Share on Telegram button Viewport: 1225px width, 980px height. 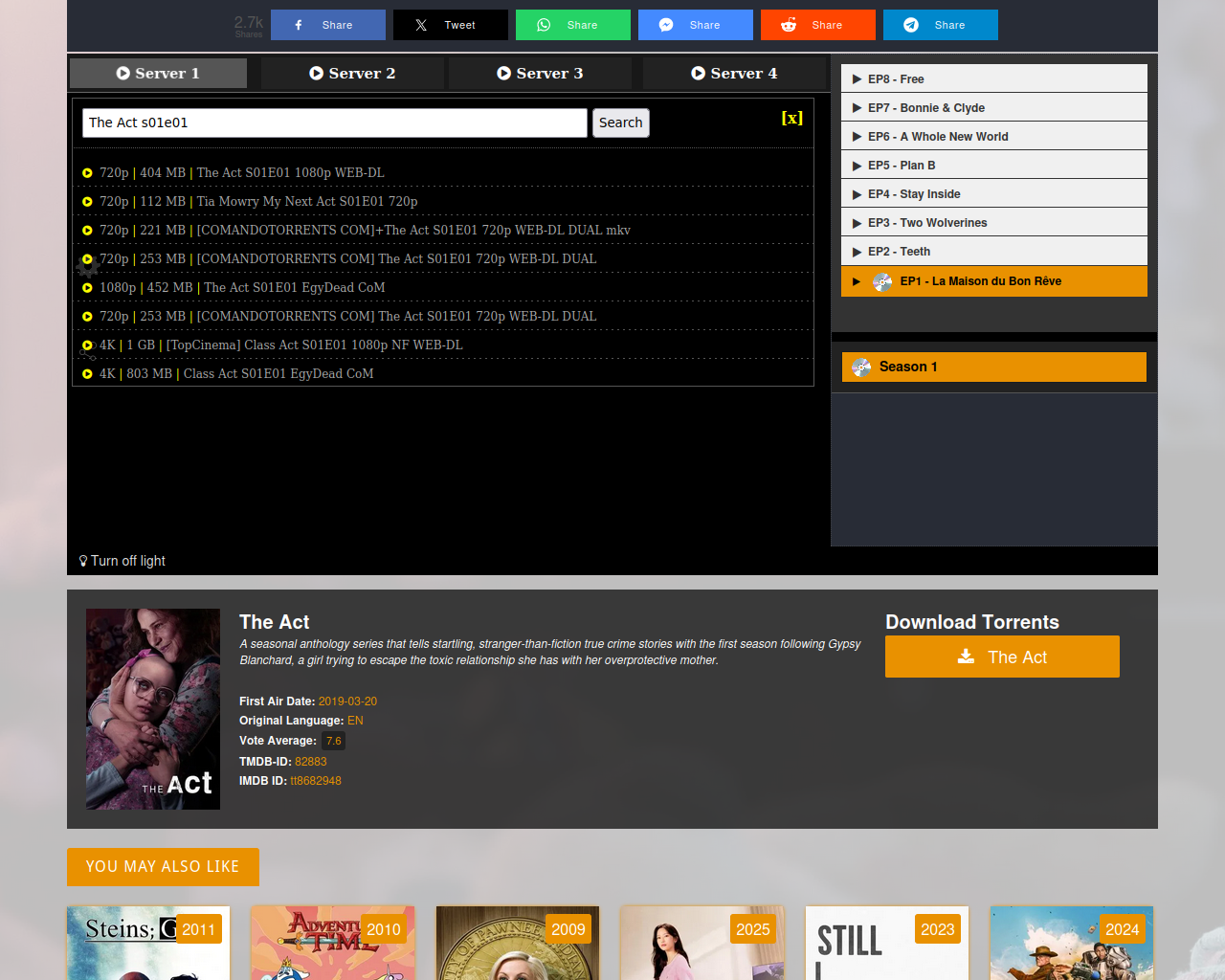[941, 25]
